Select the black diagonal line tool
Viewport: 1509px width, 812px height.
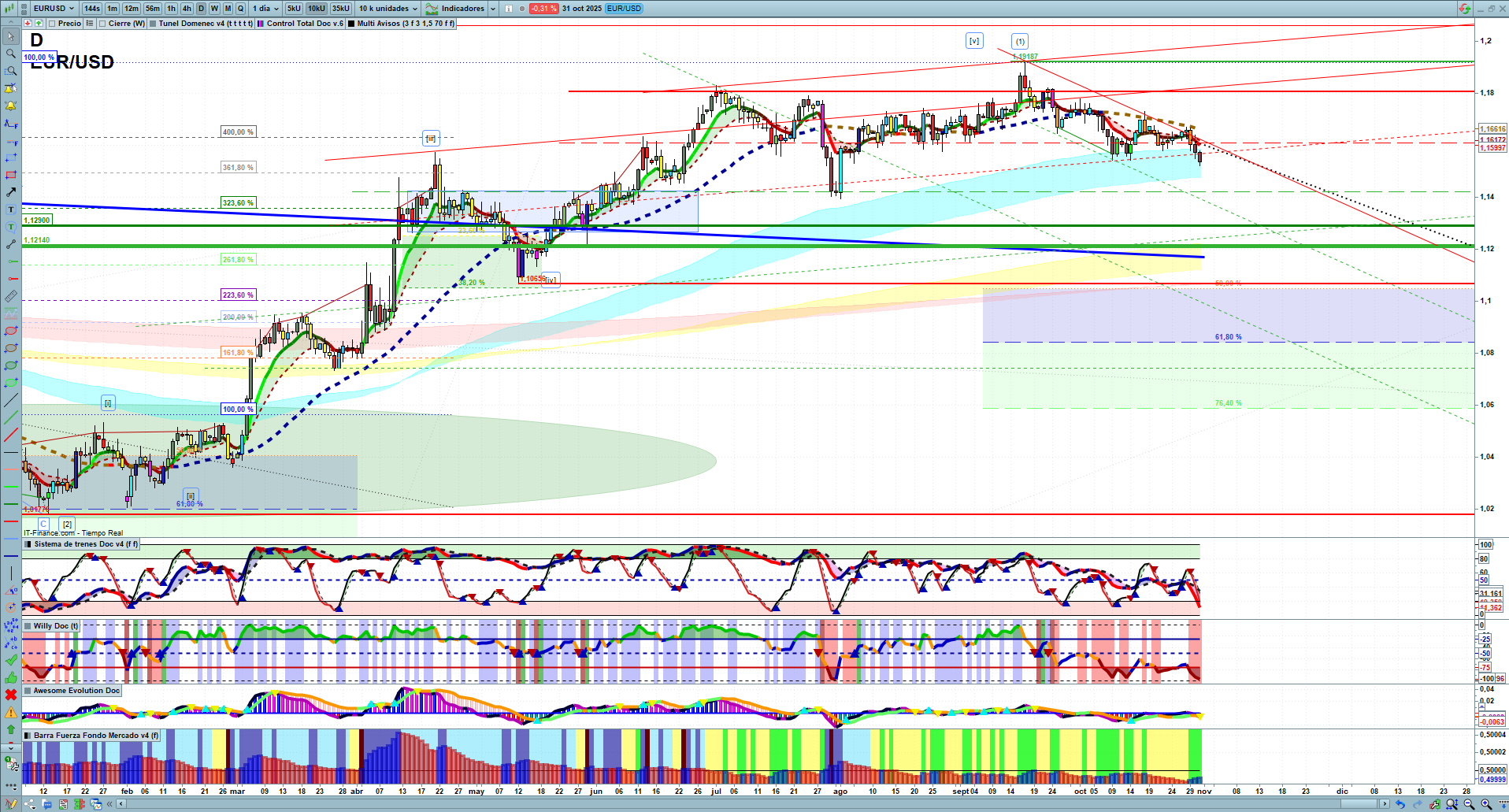11,400
